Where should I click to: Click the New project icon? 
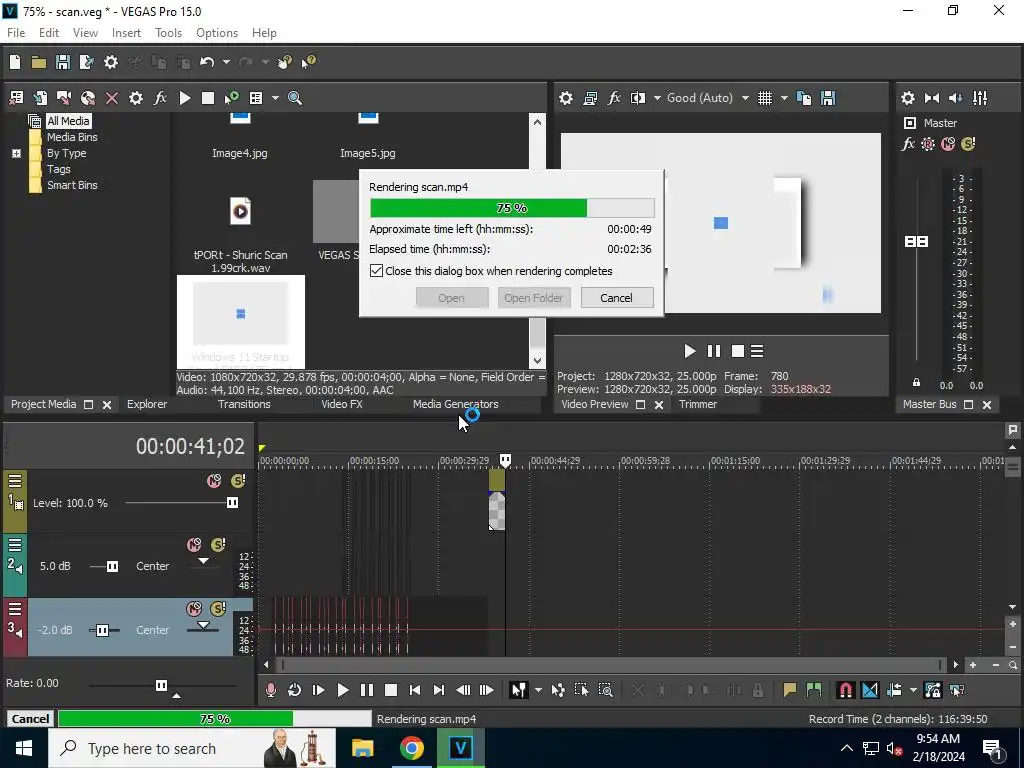pos(14,62)
